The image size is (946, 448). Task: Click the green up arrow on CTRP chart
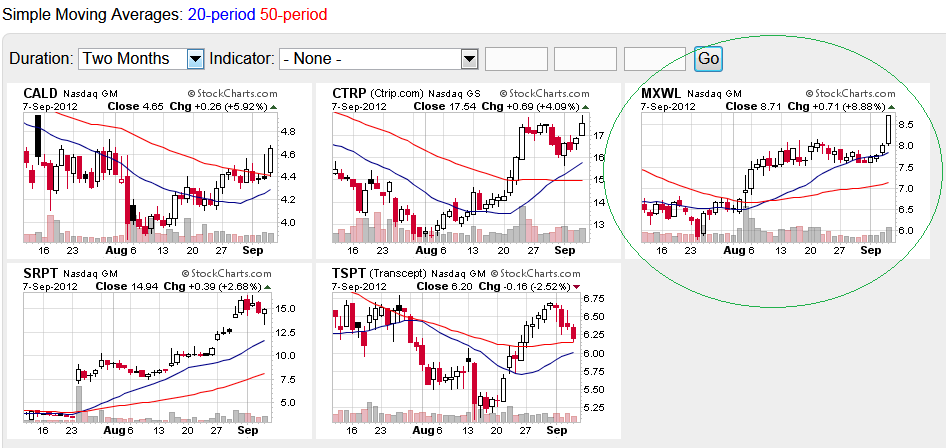pos(586,107)
